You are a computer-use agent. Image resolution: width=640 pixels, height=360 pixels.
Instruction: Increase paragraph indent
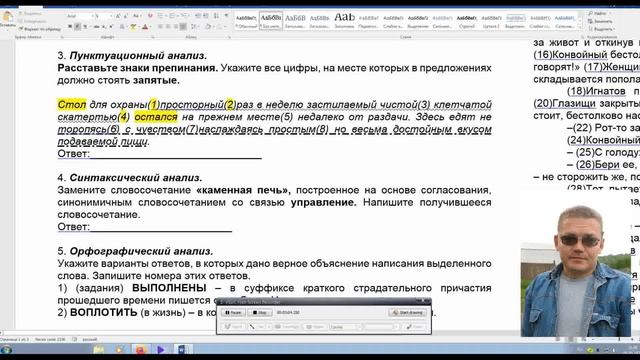pyautogui.click(x=206, y=16)
